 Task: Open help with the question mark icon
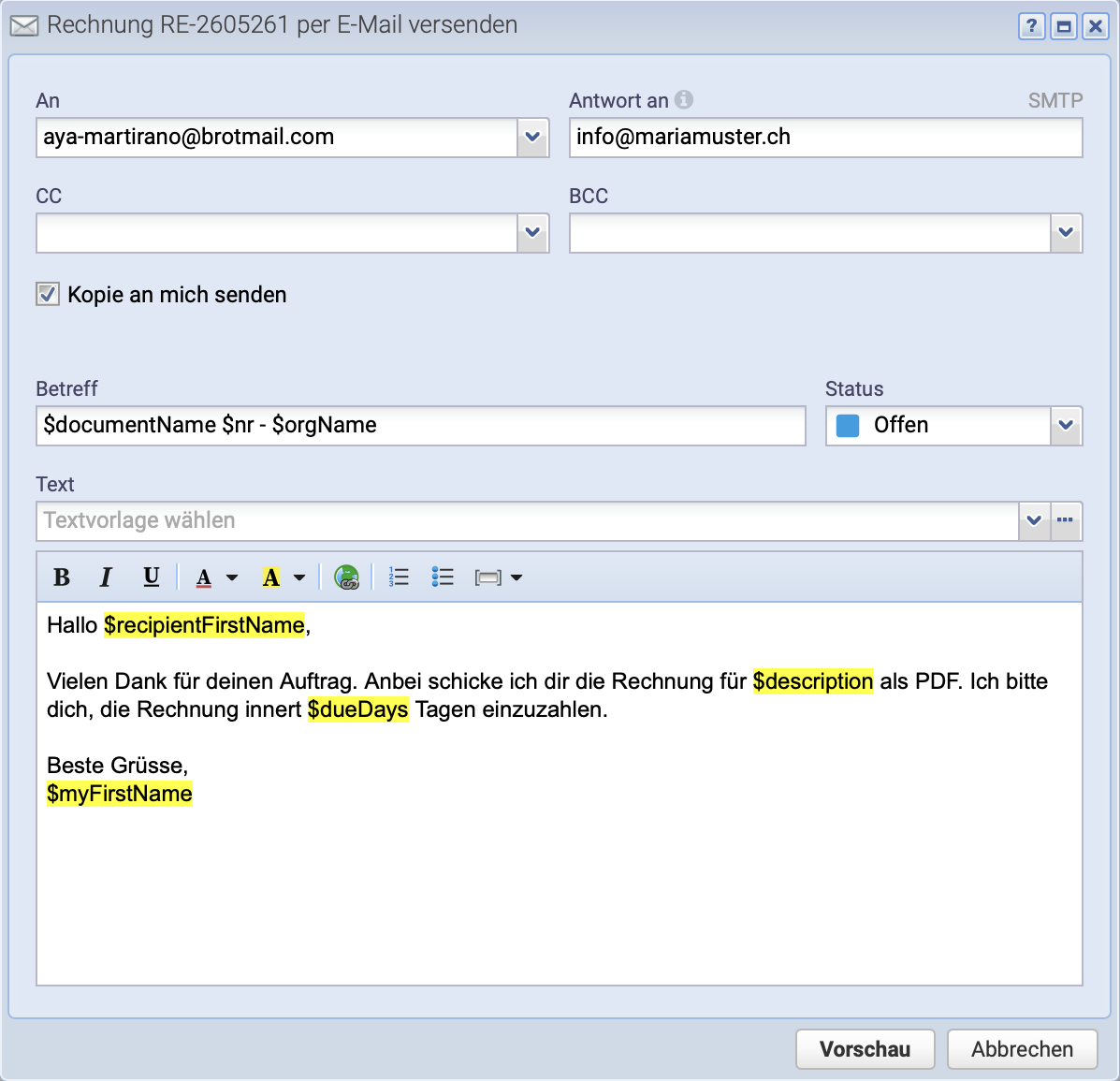pos(1031,27)
